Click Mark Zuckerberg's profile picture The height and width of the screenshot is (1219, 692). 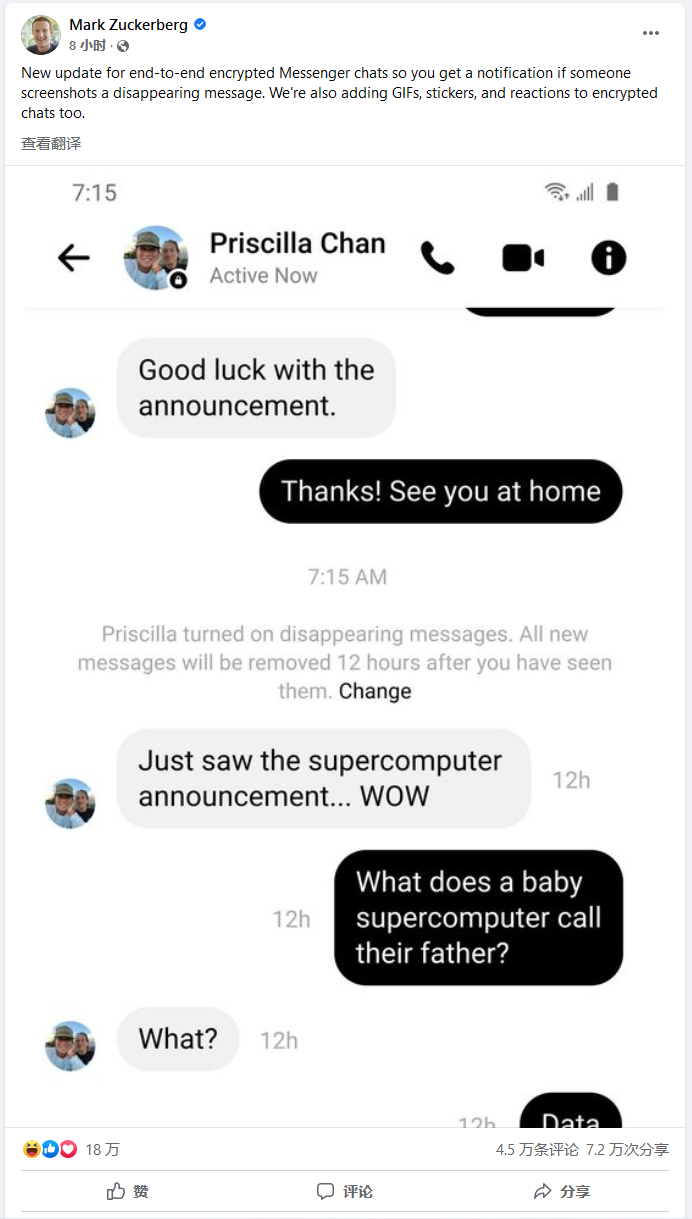pyautogui.click(x=40, y=35)
